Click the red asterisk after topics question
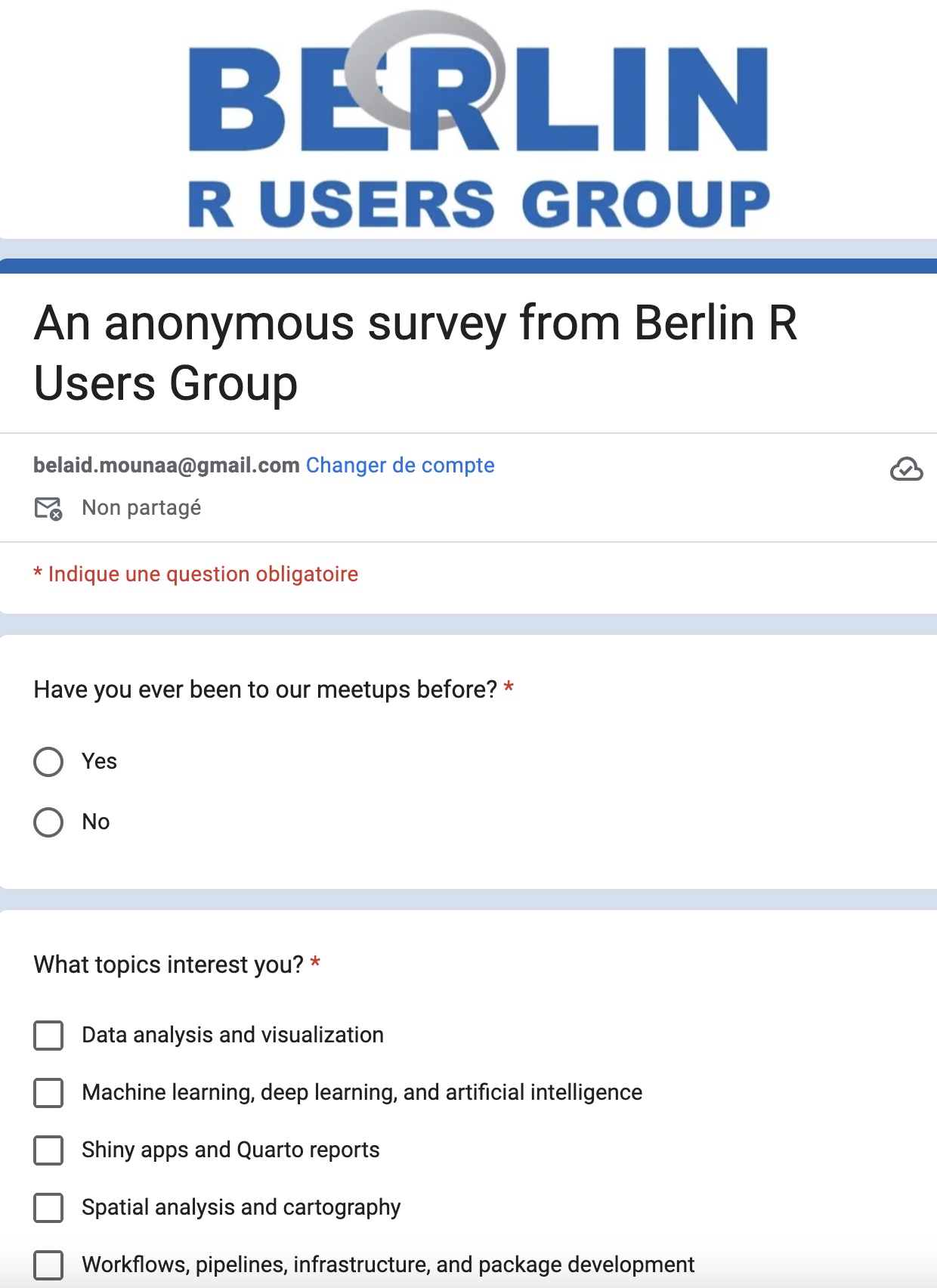Viewport: 937px width, 1288px height. pyautogui.click(x=315, y=963)
